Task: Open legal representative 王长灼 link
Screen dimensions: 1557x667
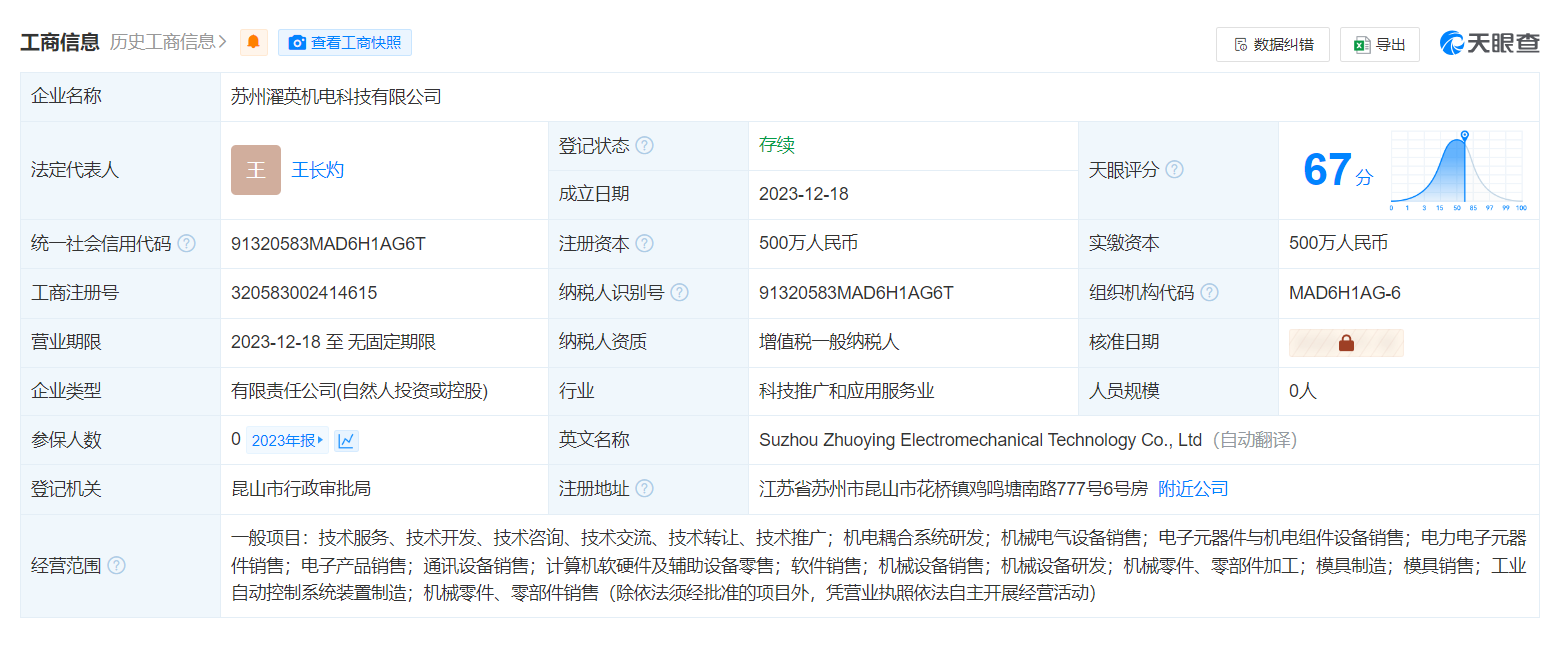Action: [x=318, y=170]
